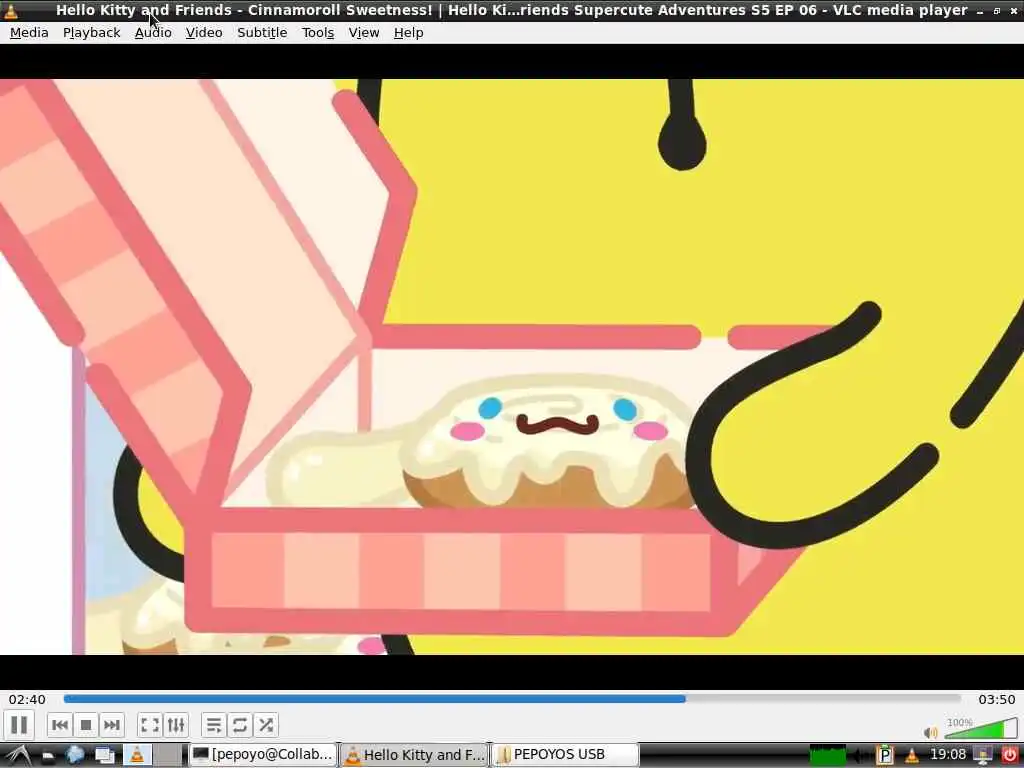Open the Playback menu
Viewport: 1024px width, 768px height.
pos(91,33)
